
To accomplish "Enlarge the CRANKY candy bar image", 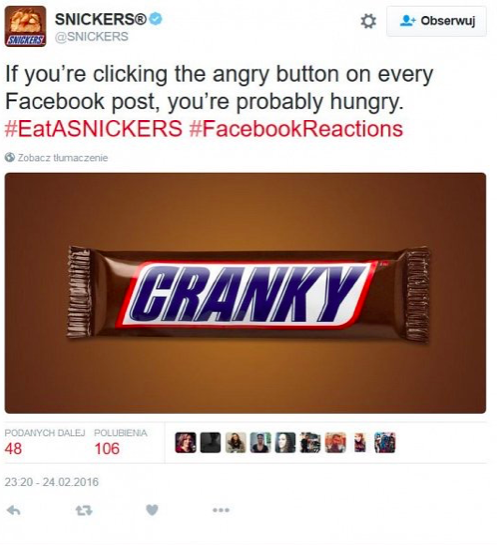I will pyautogui.click(x=245, y=293).
